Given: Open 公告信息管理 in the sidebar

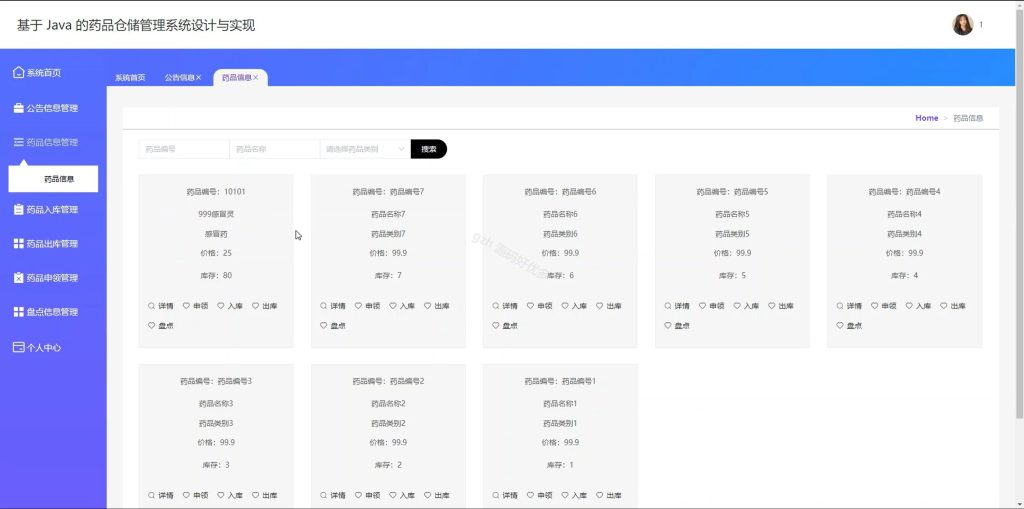Looking at the screenshot, I should tap(46, 108).
